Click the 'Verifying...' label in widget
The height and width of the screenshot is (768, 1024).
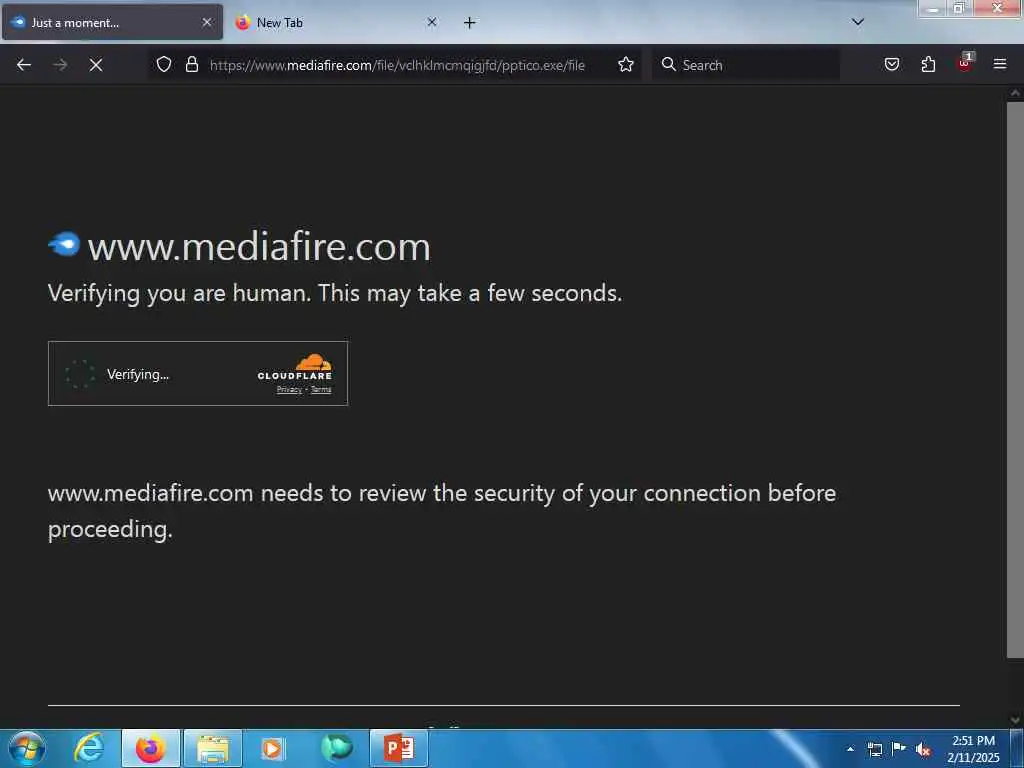point(138,375)
